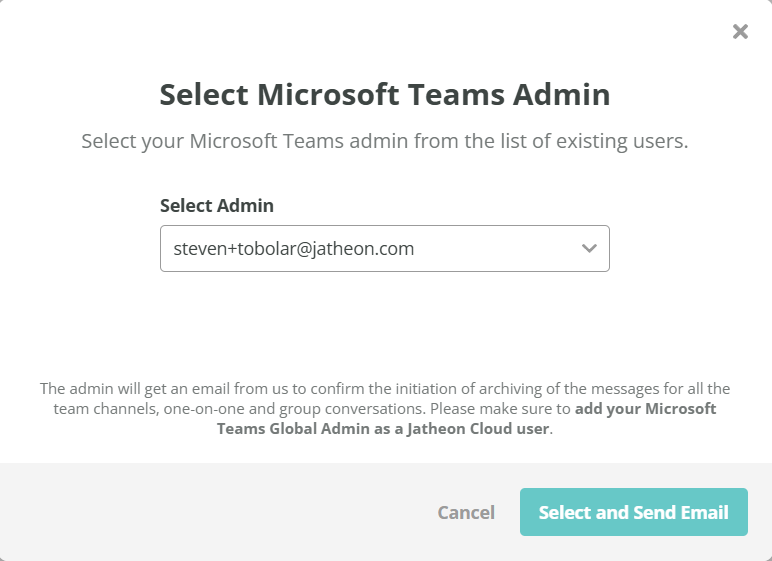Click the chevron arrow in admin dropdown
The width and height of the screenshot is (772, 561).
tap(589, 248)
